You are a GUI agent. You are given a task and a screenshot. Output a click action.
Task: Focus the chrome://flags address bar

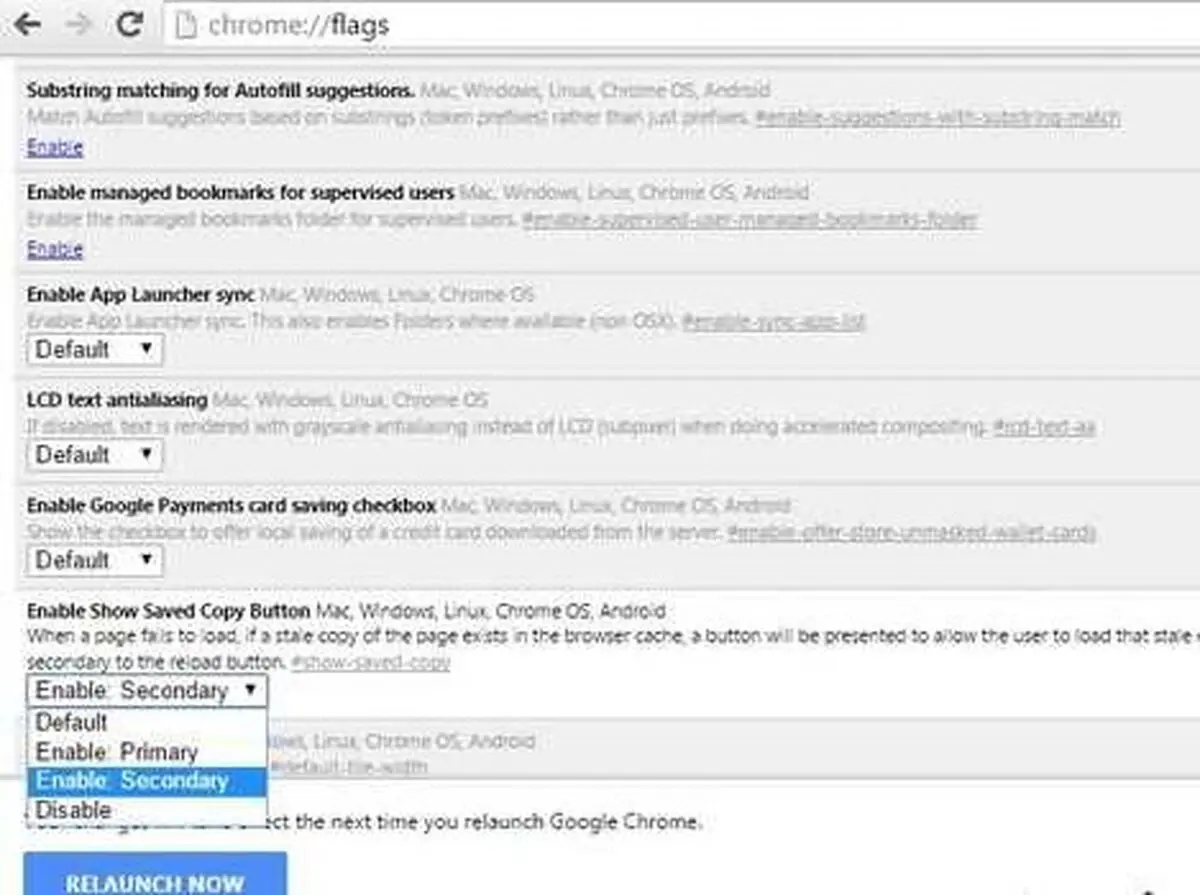tap(680, 24)
